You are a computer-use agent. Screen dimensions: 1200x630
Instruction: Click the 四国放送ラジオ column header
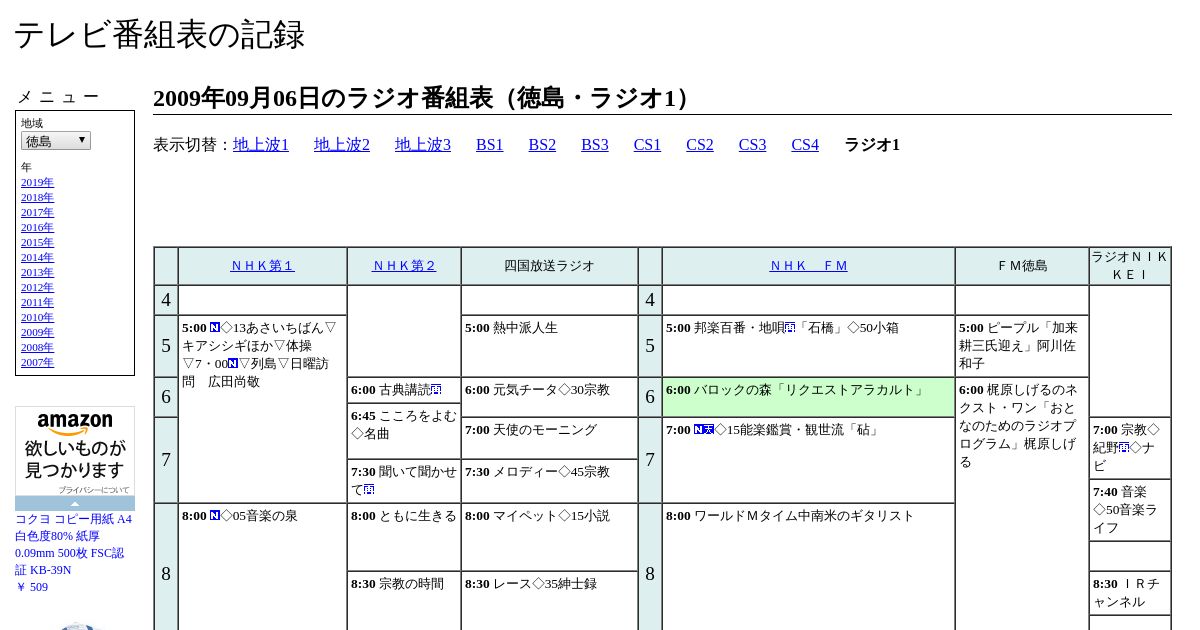click(549, 266)
